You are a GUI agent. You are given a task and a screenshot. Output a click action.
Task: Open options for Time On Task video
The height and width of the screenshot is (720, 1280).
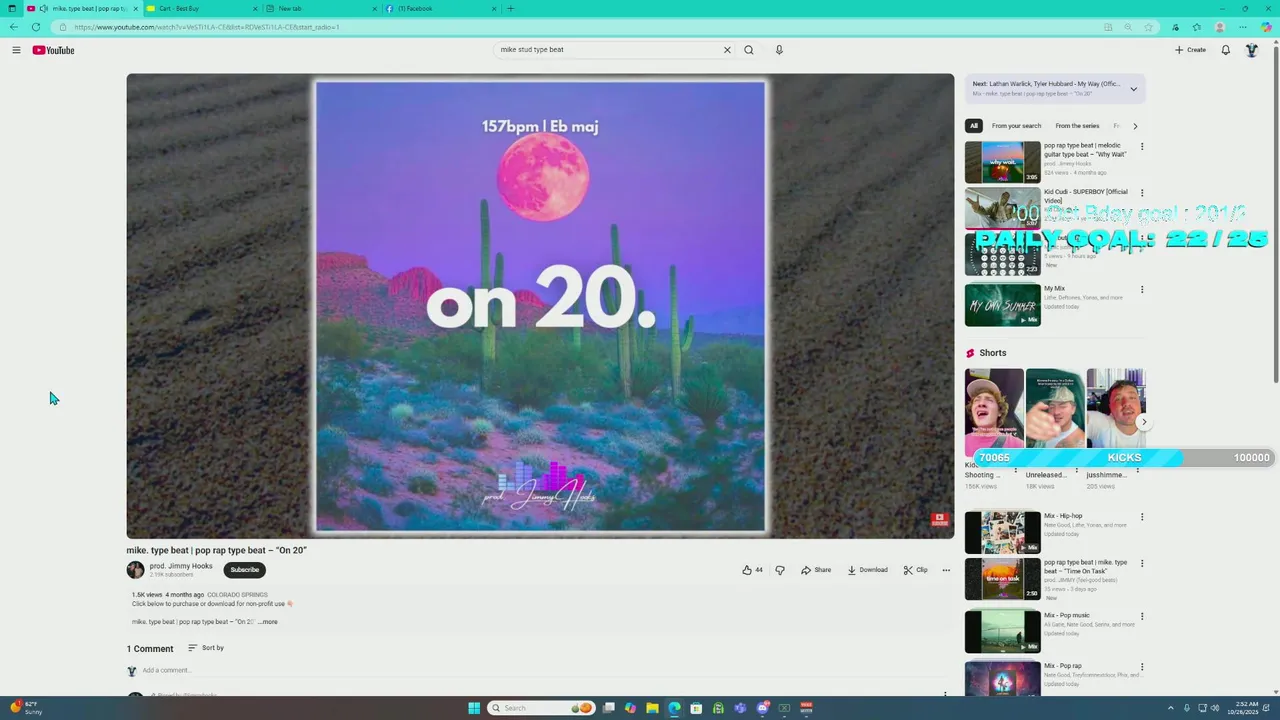1142,563
